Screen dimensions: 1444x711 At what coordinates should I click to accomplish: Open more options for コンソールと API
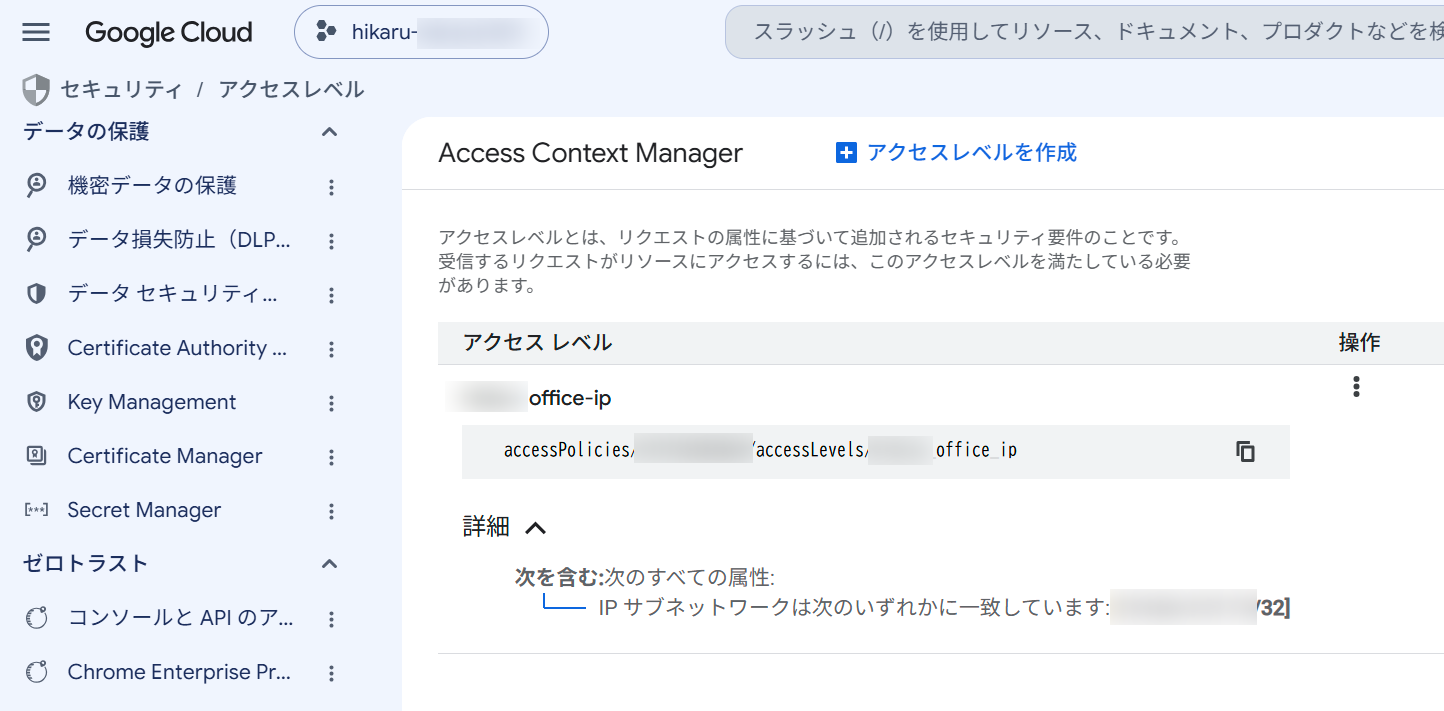(331, 619)
